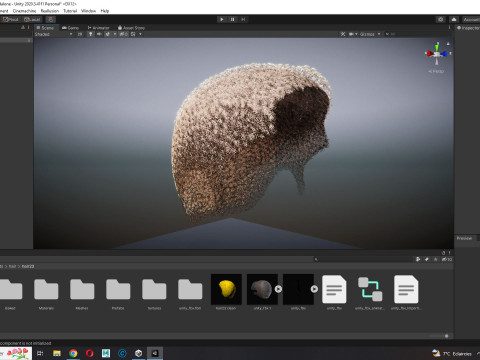The width and height of the screenshot is (480, 360).
Task: Toggle the Pause button in Unity toolbar
Action: [x=232, y=19]
